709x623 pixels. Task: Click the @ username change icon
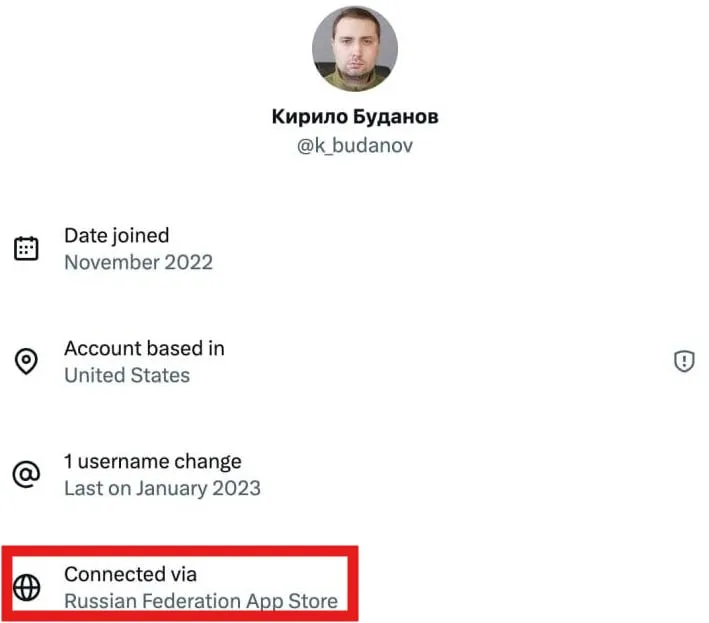click(x=26, y=475)
